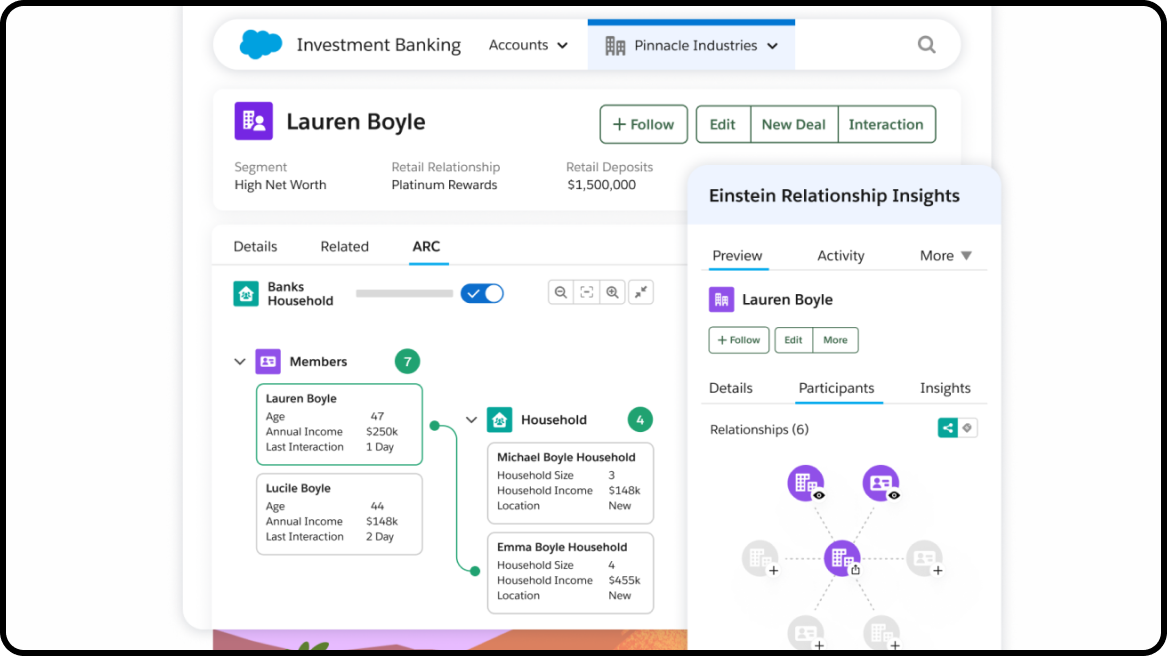Click the Interaction button
The width and height of the screenshot is (1167, 656).
pos(886,124)
